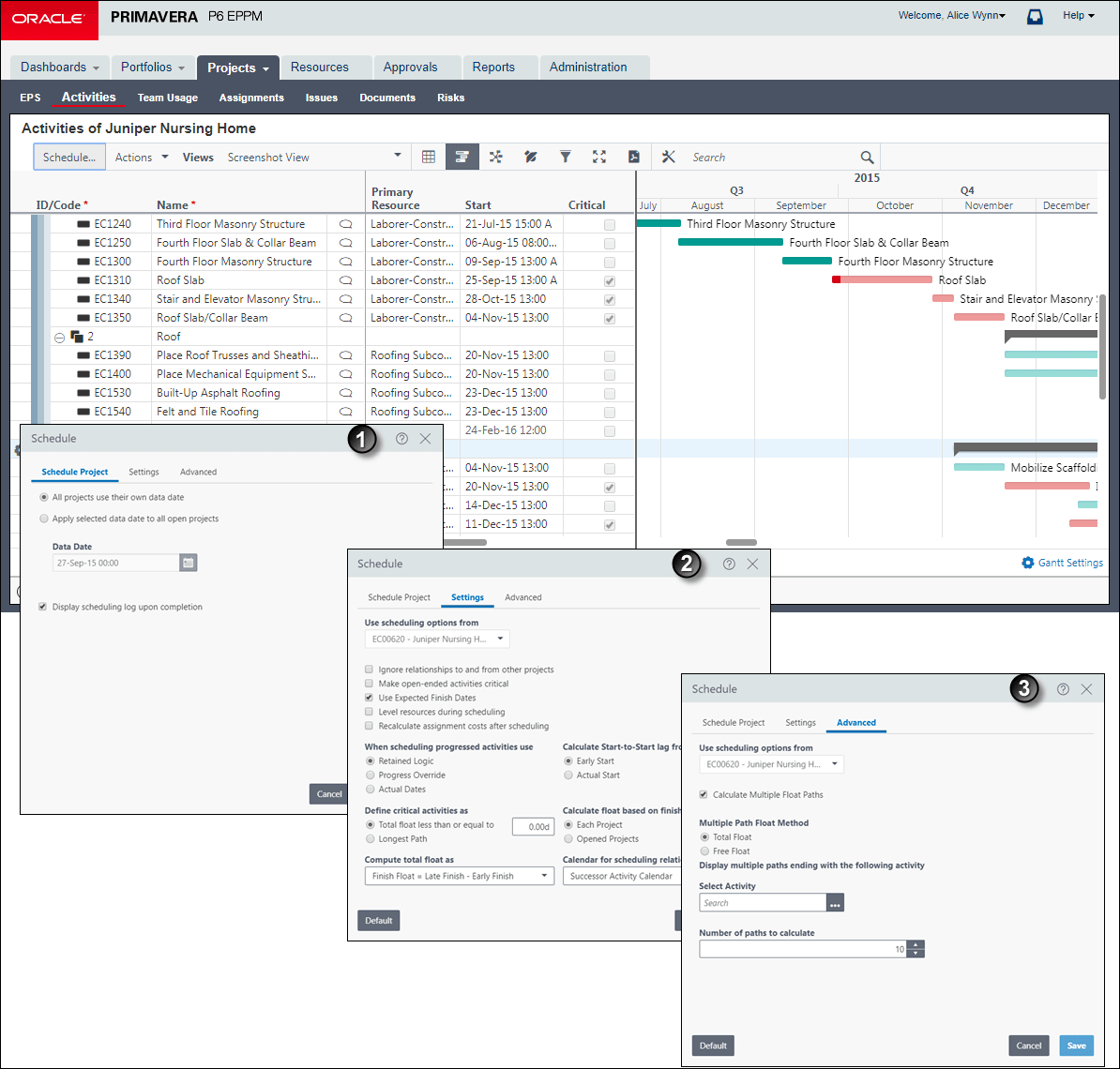Close the Settings Schedule dialog with X

[x=753, y=565]
